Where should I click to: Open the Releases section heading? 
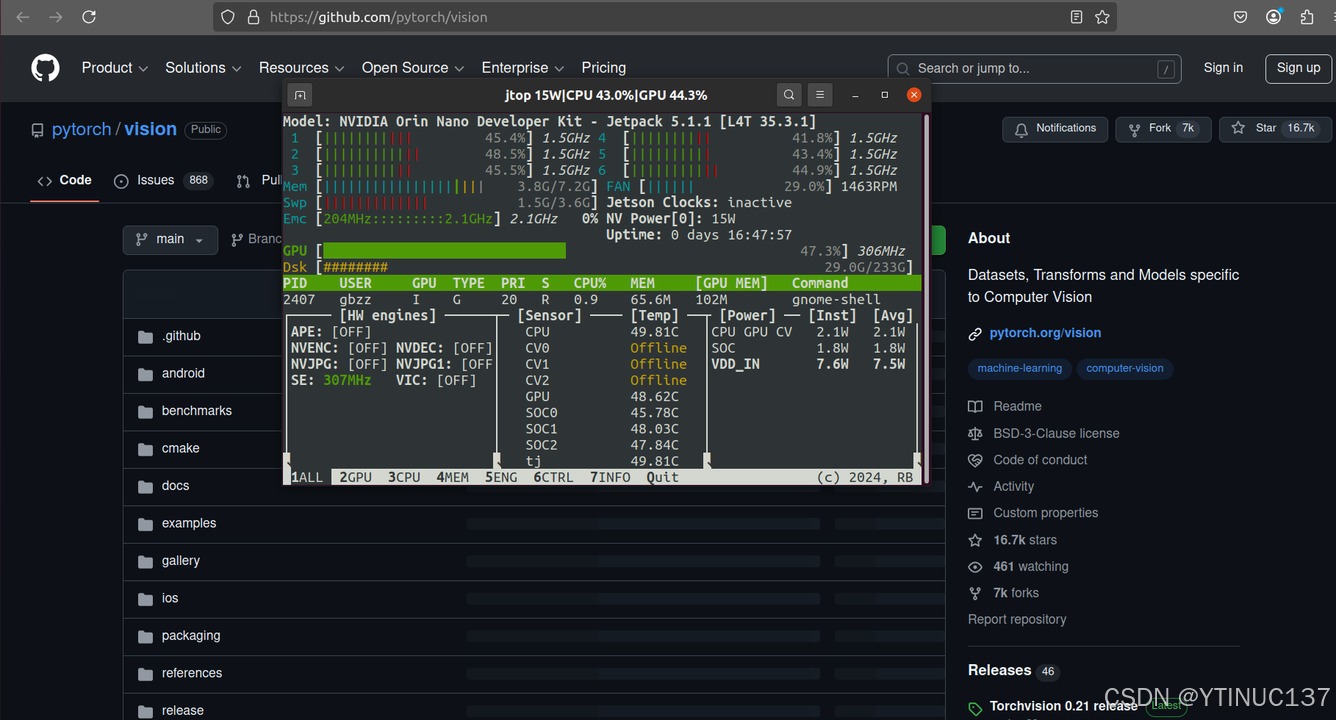[999, 670]
